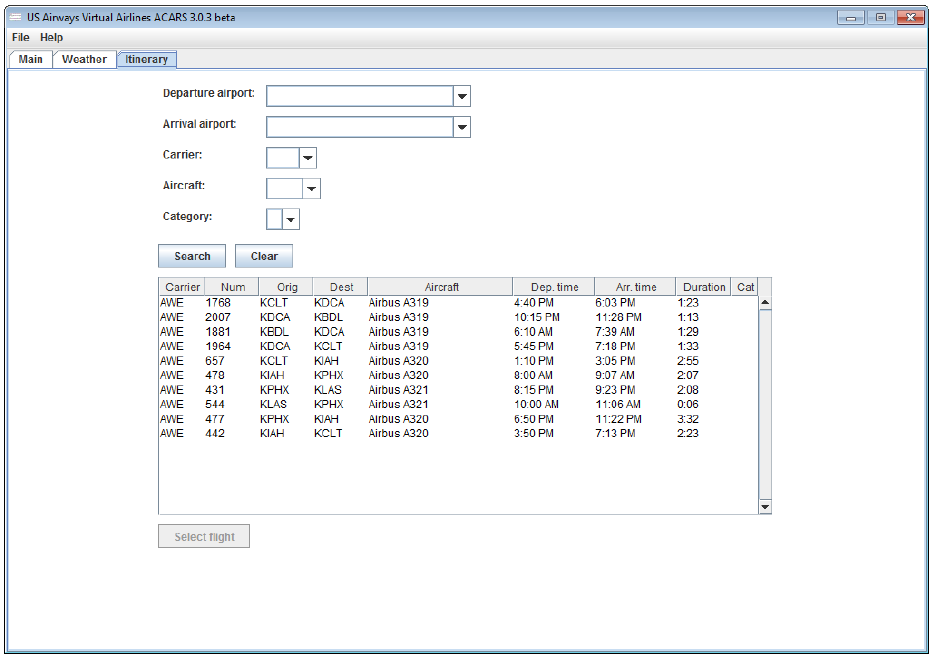Click arrival time 11:06 AM
937x662 pixels.
(618, 404)
